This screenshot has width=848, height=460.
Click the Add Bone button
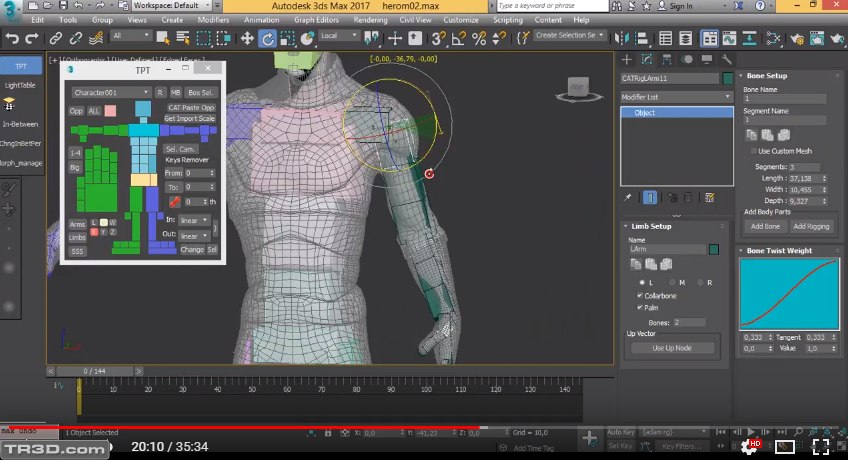(765, 226)
